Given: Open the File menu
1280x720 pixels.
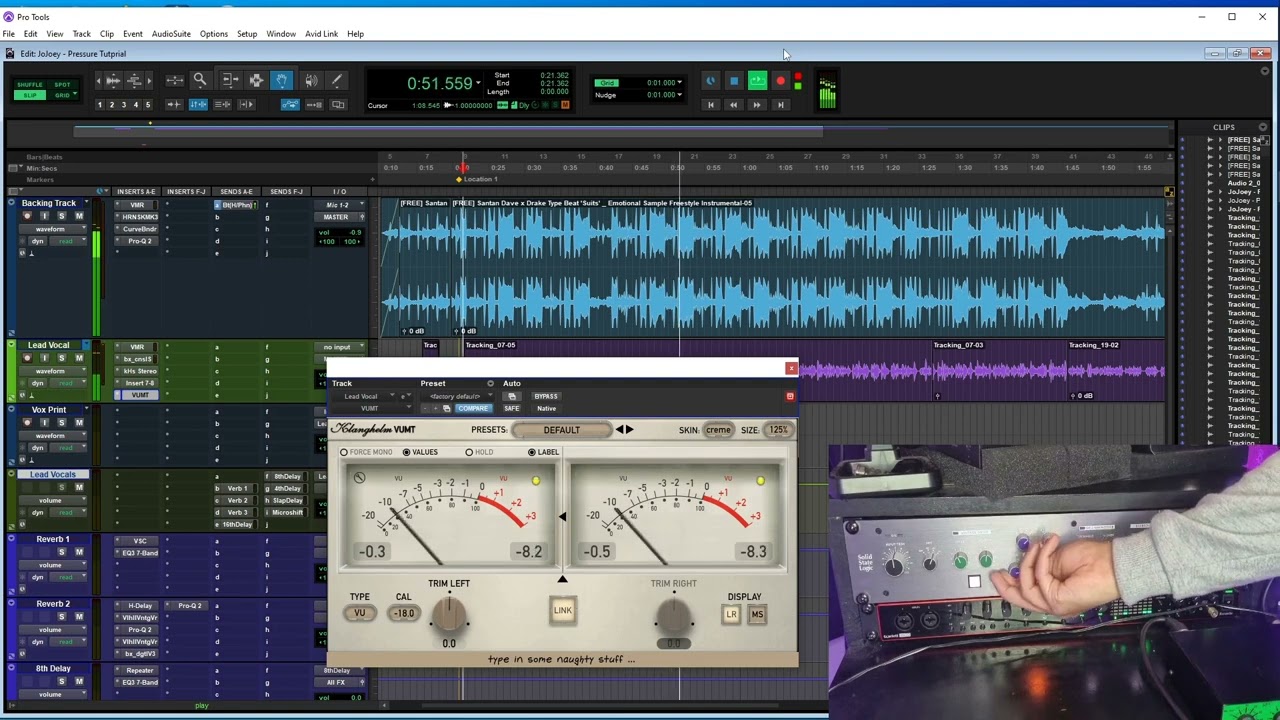Looking at the screenshot, I should [8, 34].
